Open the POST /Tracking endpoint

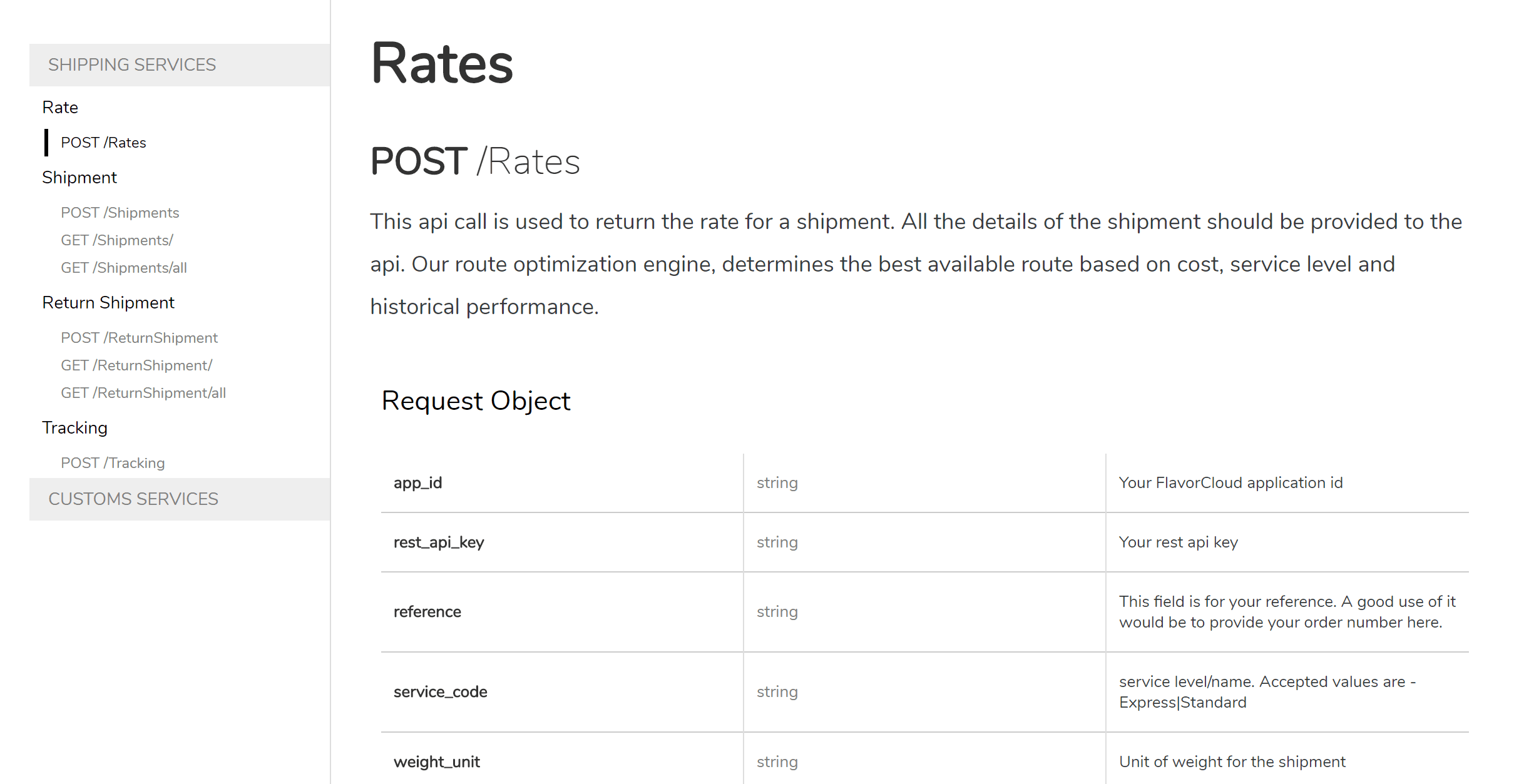pos(113,463)
